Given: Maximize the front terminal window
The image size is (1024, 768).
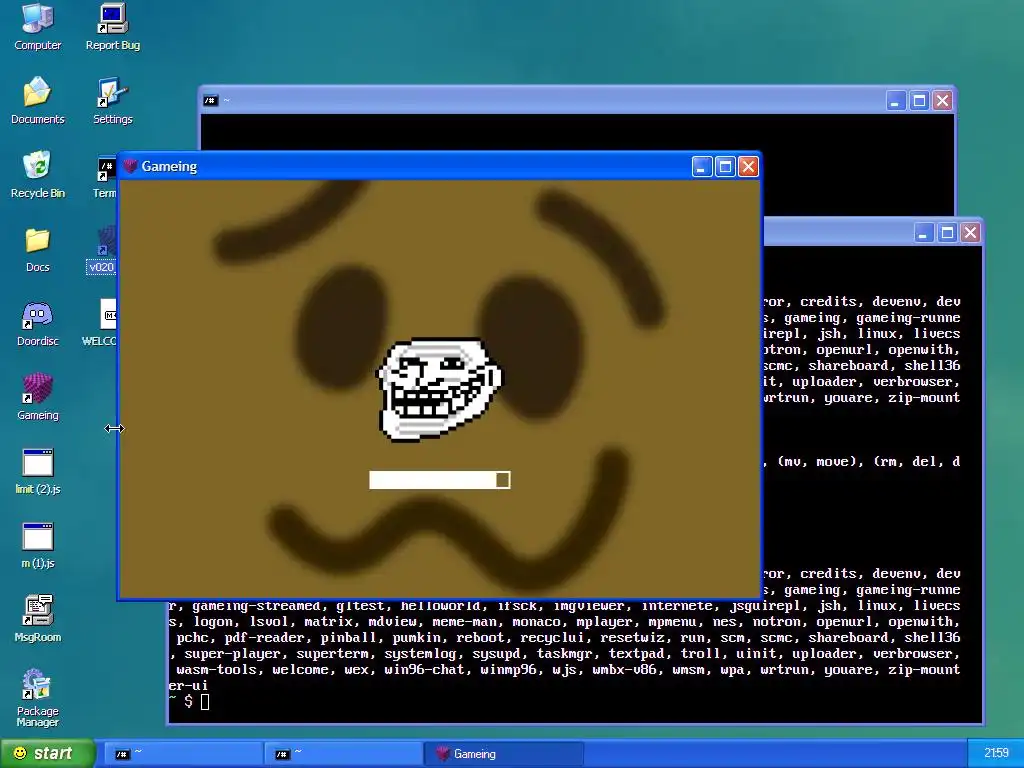Looking at the screenshot, I should [x=947, y=232].
